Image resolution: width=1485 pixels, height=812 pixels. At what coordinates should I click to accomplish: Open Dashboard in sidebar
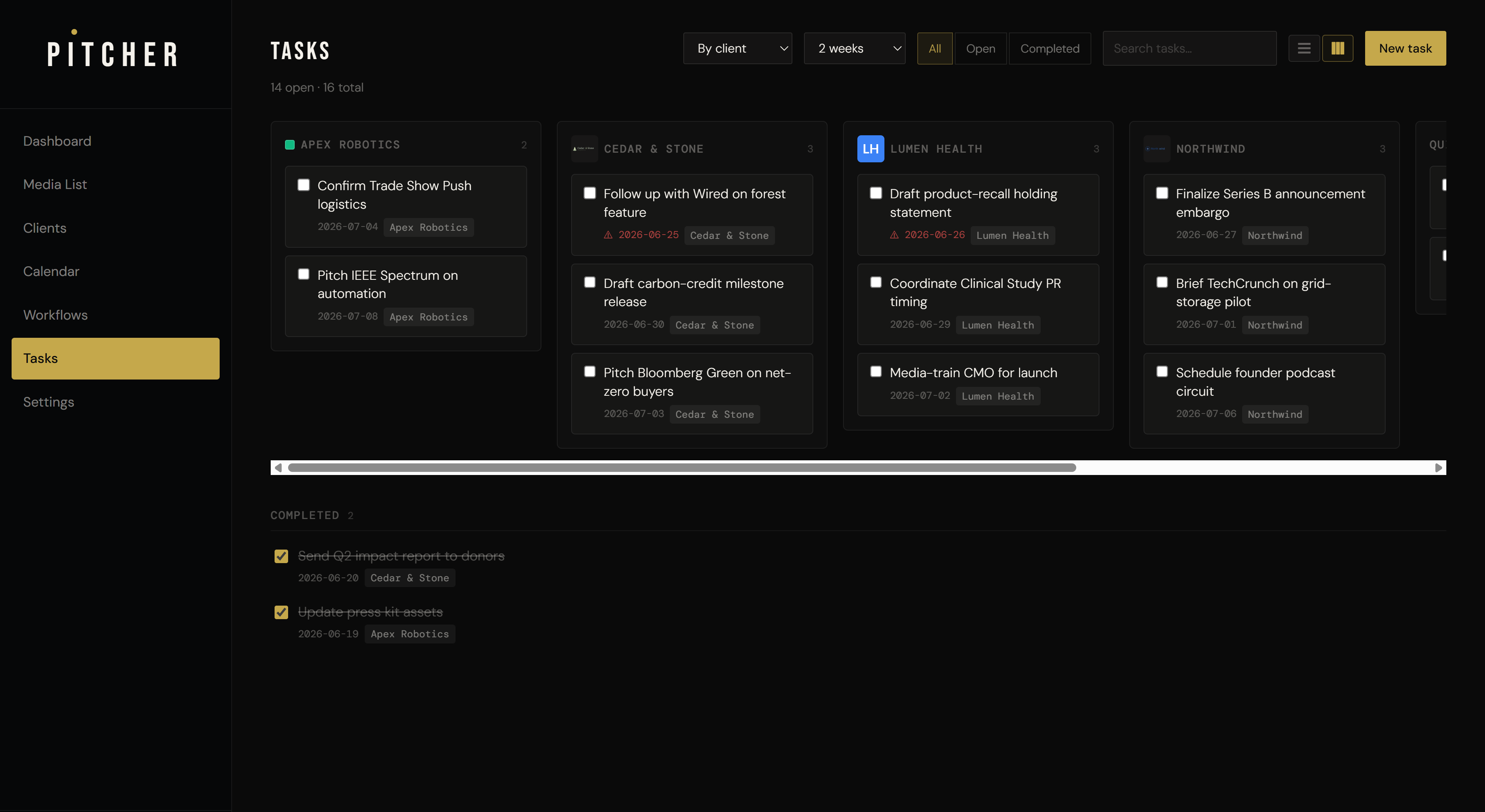[115, 141]
